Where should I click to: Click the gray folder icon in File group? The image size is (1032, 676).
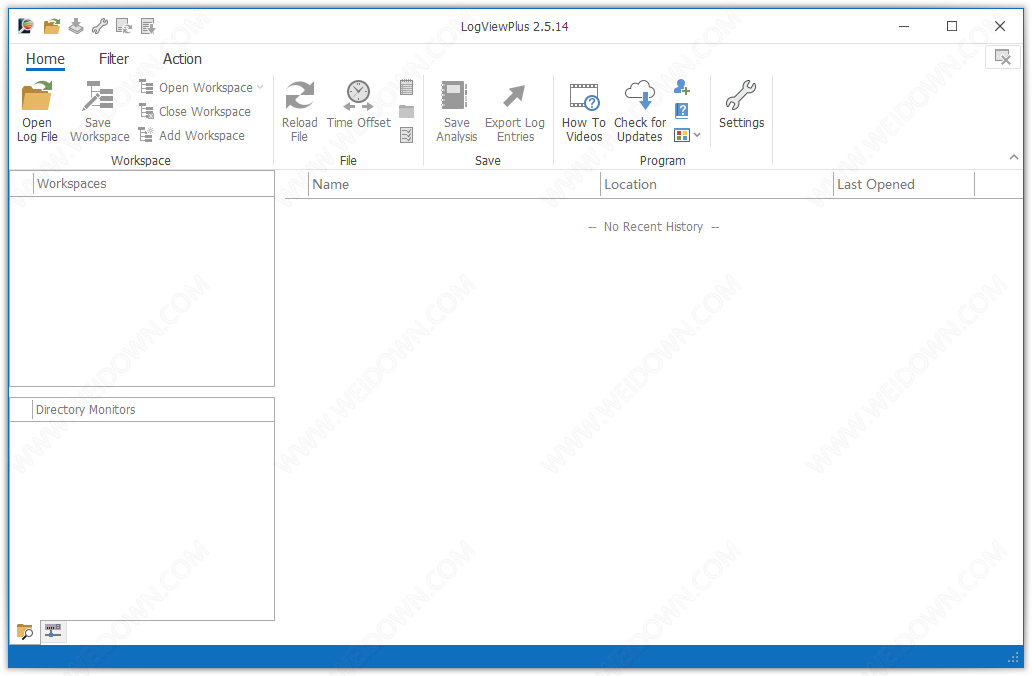click(407, 111)
